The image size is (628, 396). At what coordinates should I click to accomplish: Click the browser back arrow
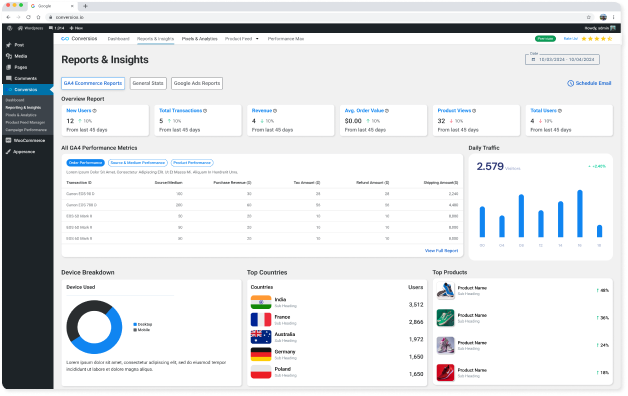(8, 17)
